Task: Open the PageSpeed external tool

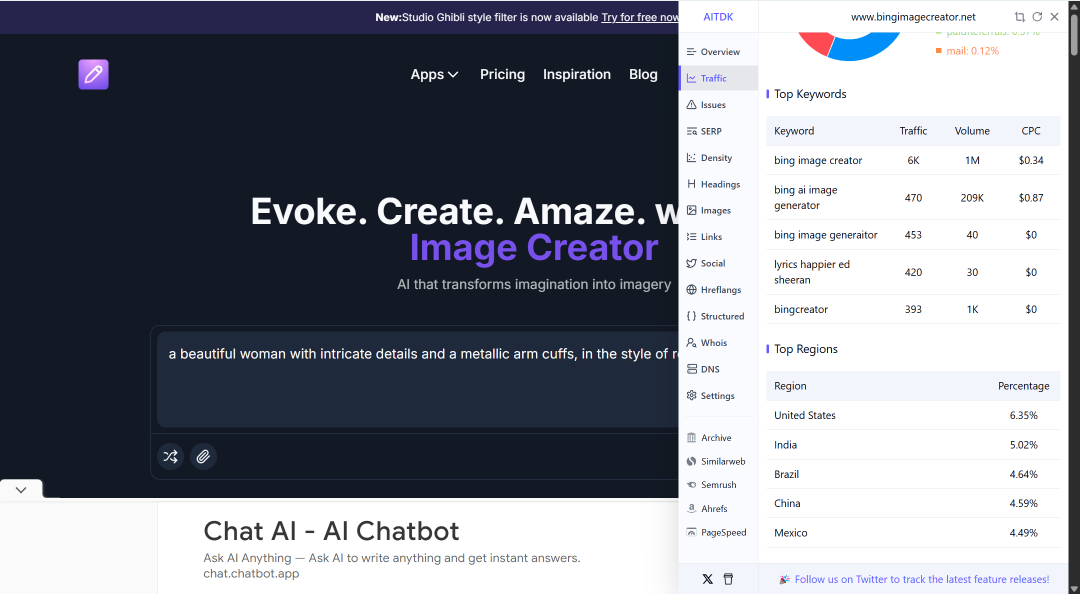Action: click(718, 532)
